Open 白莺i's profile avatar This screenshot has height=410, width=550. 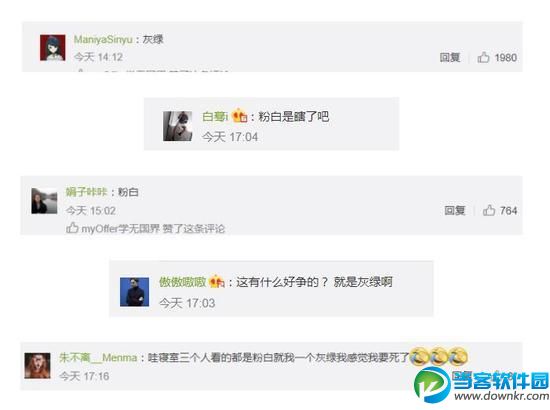pyautogui.click(x=177, y=126)
